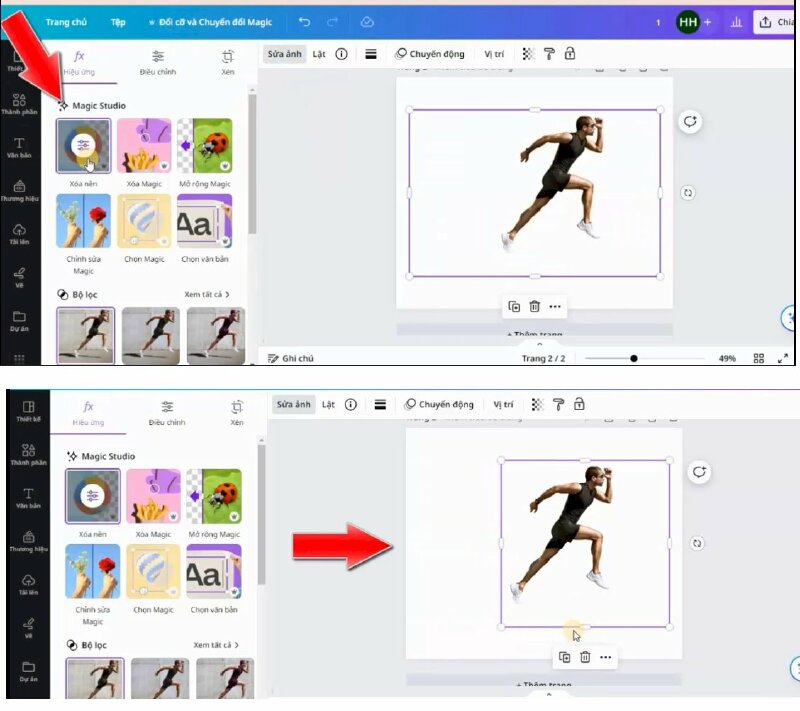Click the zoom slider handle in bottom bar
The image size is (800, 711).
point(634,358)
